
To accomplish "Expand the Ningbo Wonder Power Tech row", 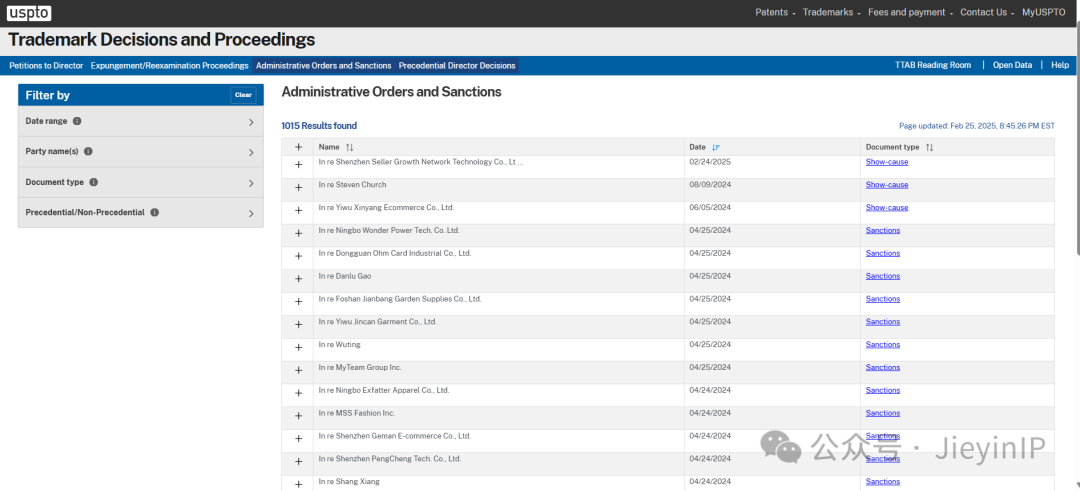I will 298,233.
